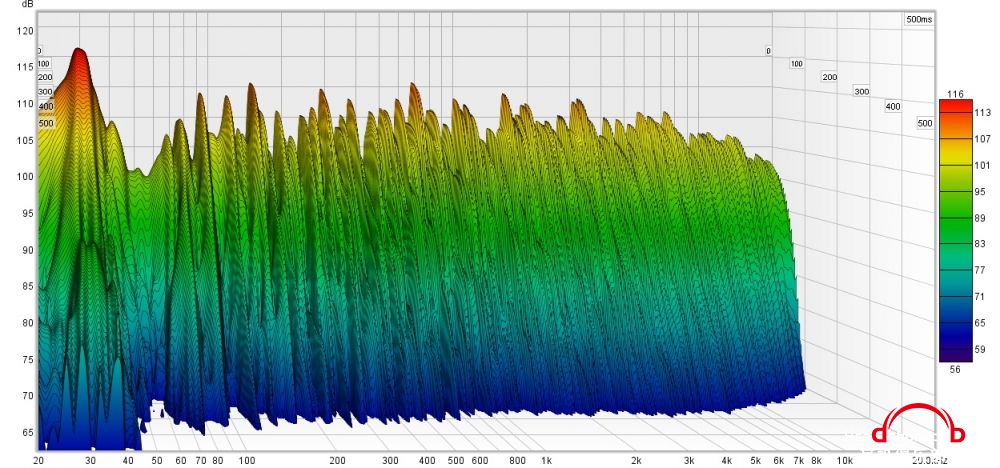This screenshot has width=1000, height=468.
Task: Click the 7k frequency axis label
Action: pyautogui.click(x=799, y=461)
